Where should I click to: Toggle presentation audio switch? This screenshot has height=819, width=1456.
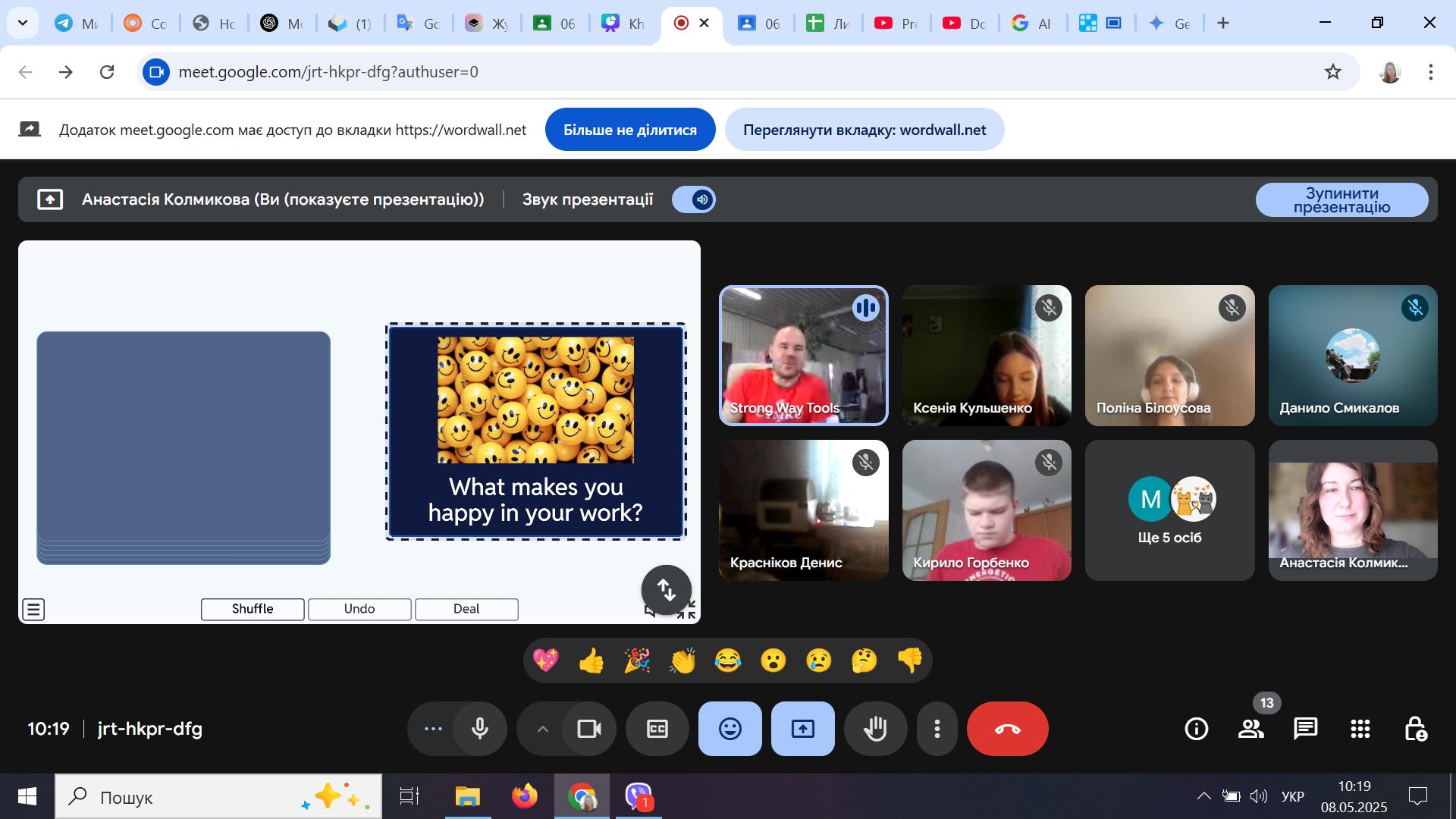(x=694, y=199)
